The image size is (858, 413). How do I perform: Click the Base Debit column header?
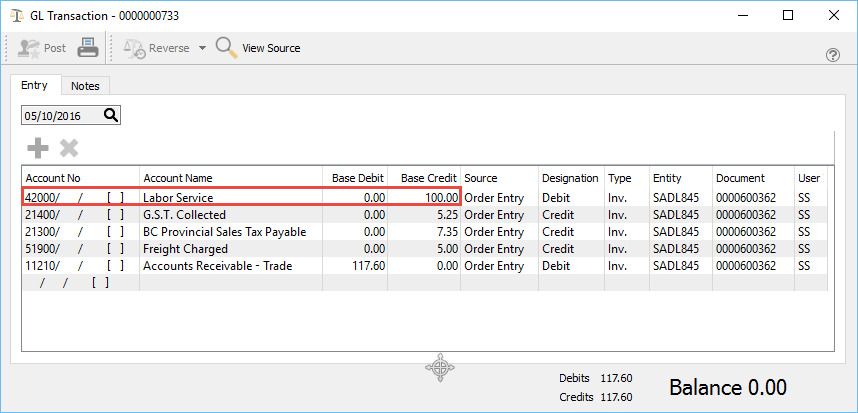tap(355, 178)
